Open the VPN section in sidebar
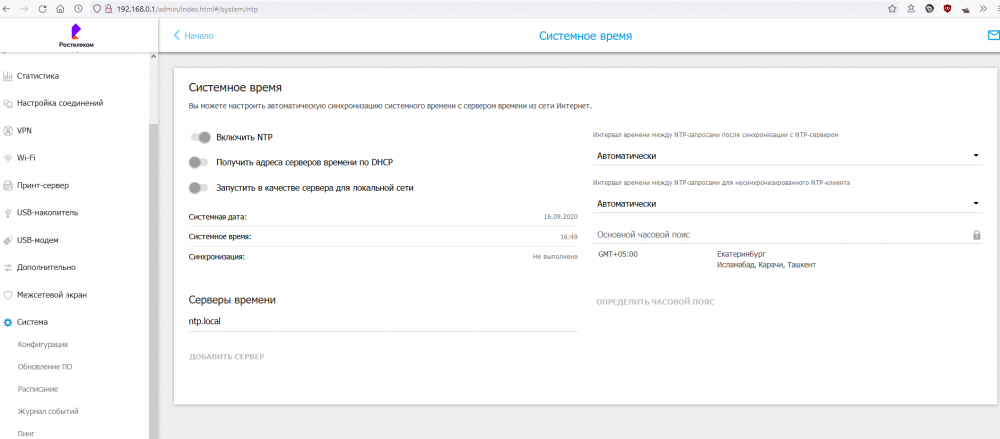 pos(25,130)
